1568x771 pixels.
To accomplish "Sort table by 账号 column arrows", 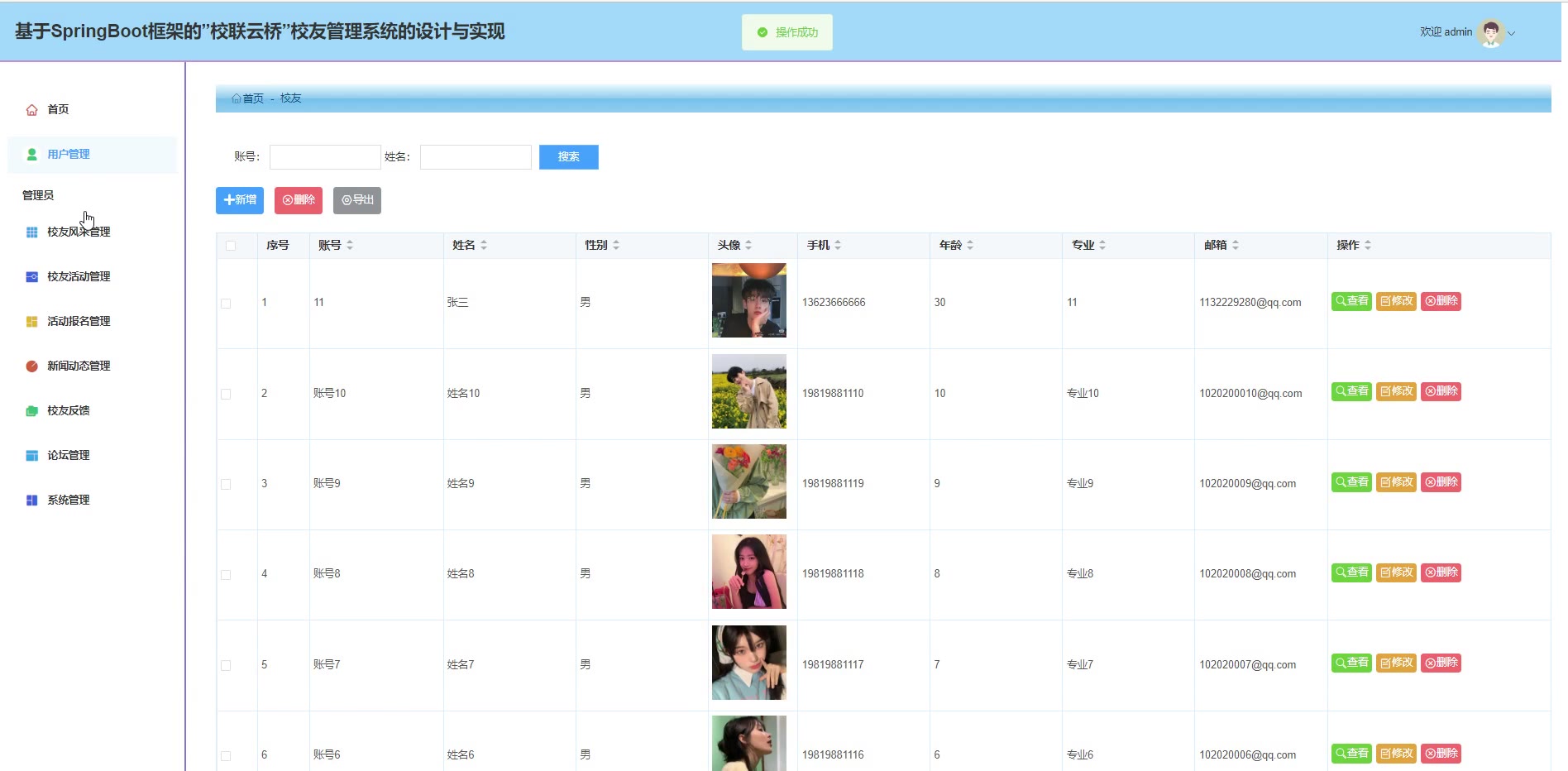I will click(350, 246).
